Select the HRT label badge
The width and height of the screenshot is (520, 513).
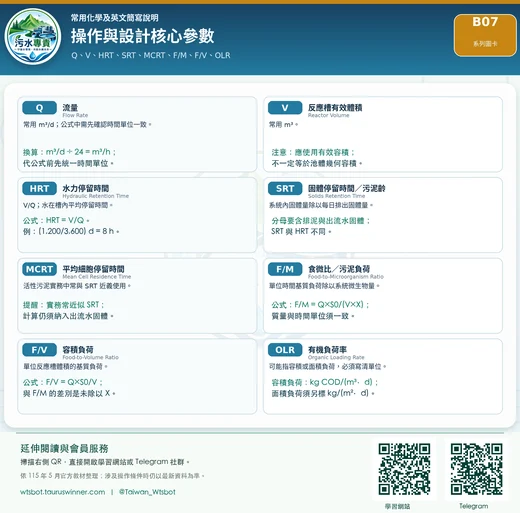coord(39,188)
